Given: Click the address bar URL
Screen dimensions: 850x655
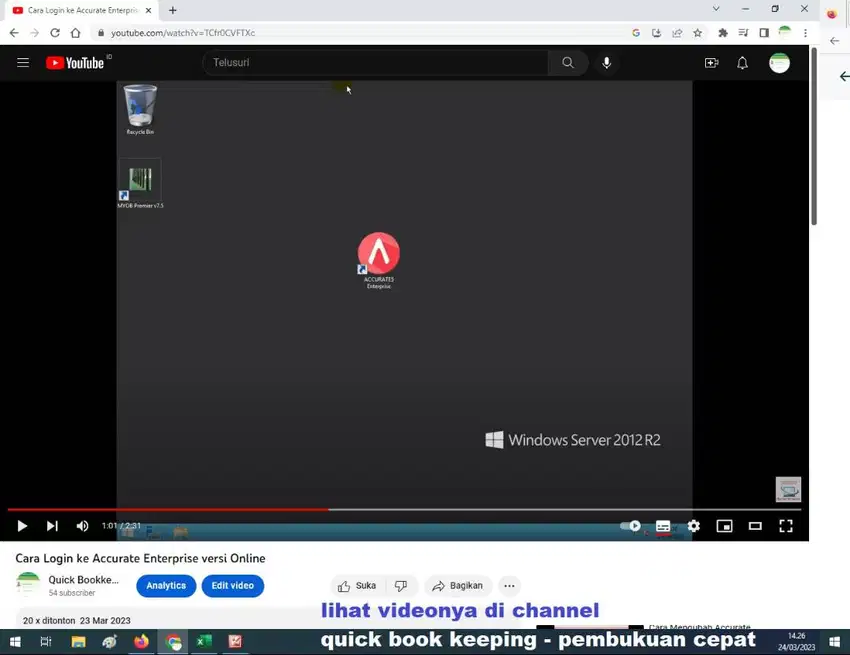Looking at the screenshot, I should (x=183, y=33).
